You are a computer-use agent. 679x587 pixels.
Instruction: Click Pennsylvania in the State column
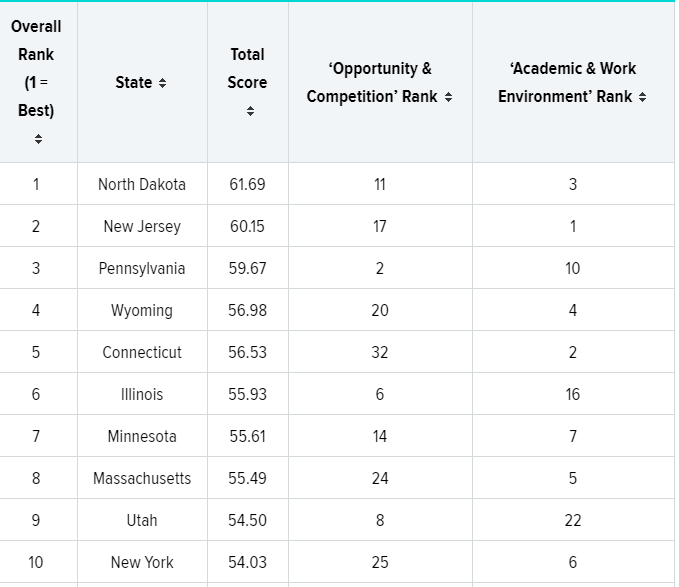tap(142, 268)
